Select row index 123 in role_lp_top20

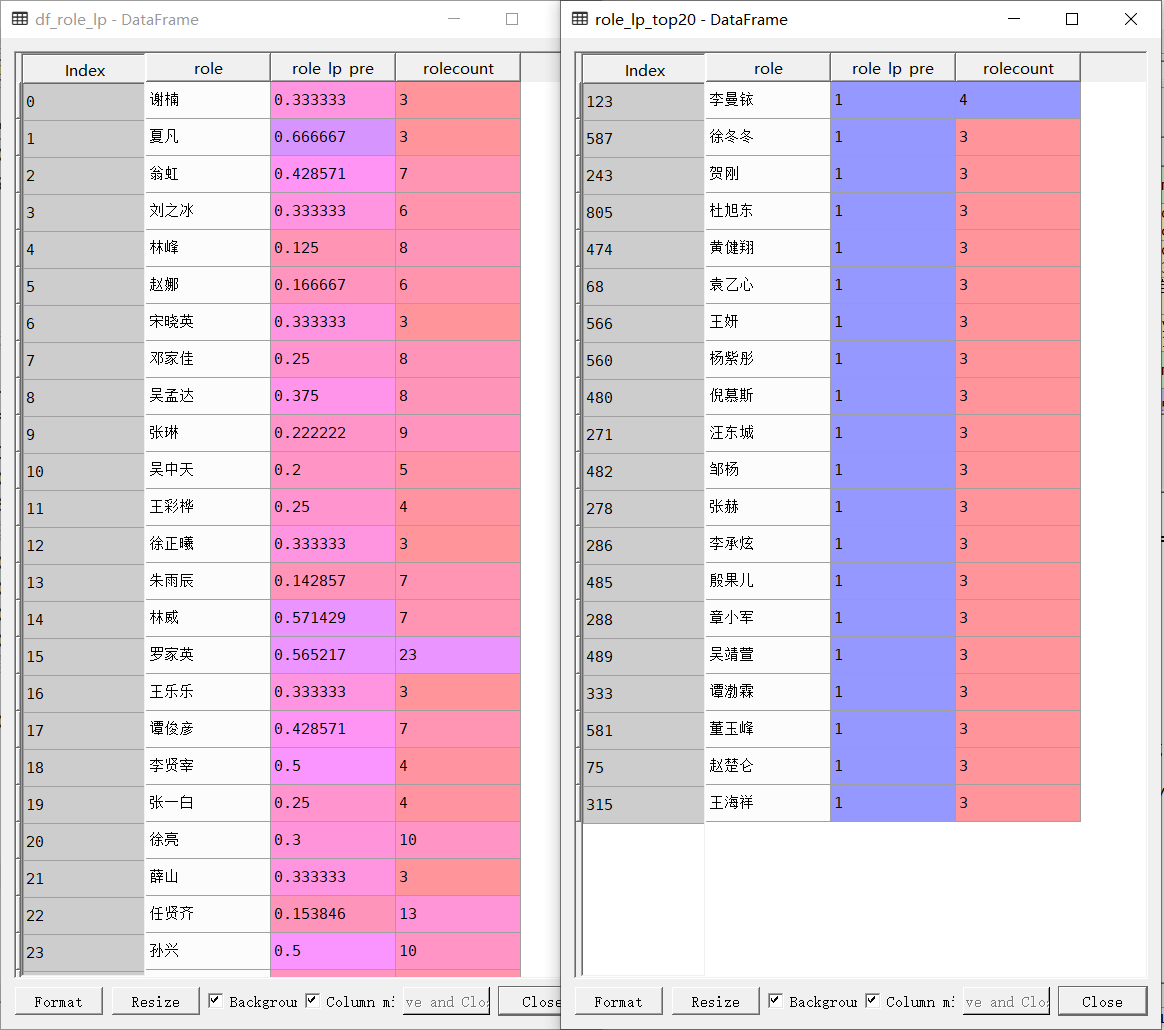pyautogui.click(x=644, y=101)
